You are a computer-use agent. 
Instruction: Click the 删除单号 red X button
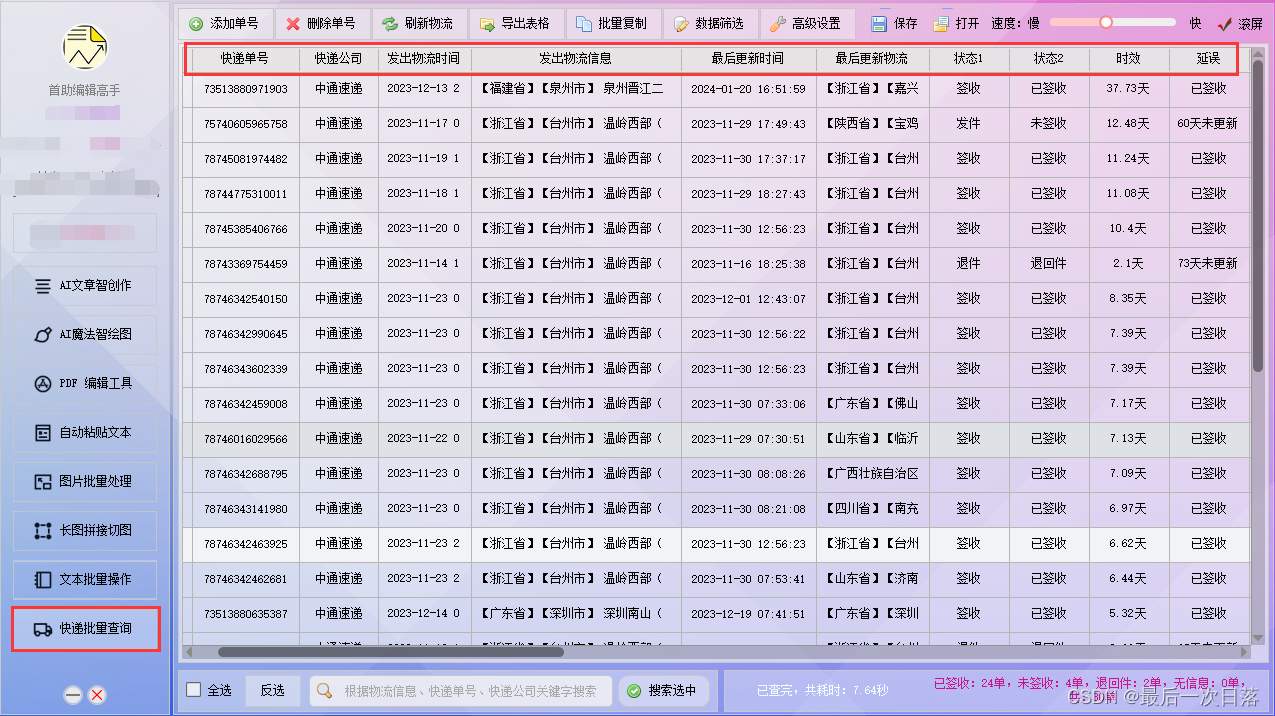pyautogui.click(x=321, y=23)
